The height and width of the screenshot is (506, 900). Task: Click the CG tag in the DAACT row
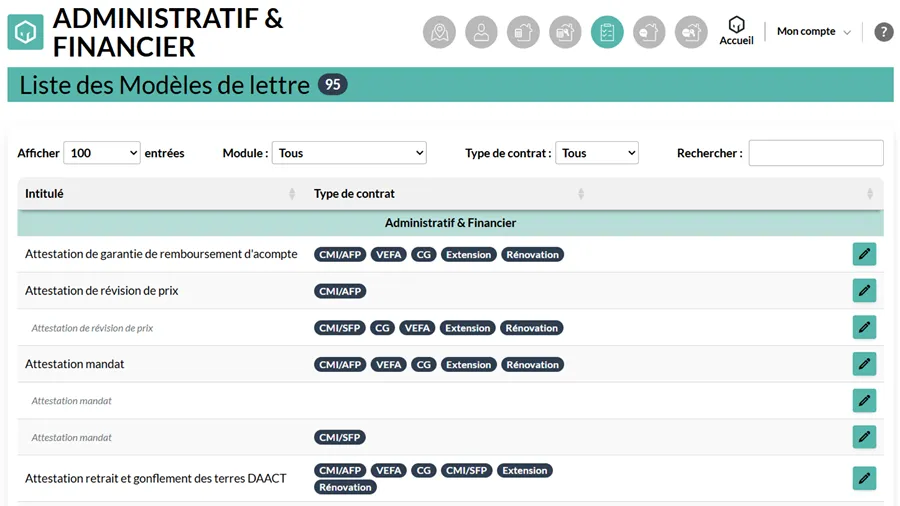pyautogui.click(x=424, y=470)
